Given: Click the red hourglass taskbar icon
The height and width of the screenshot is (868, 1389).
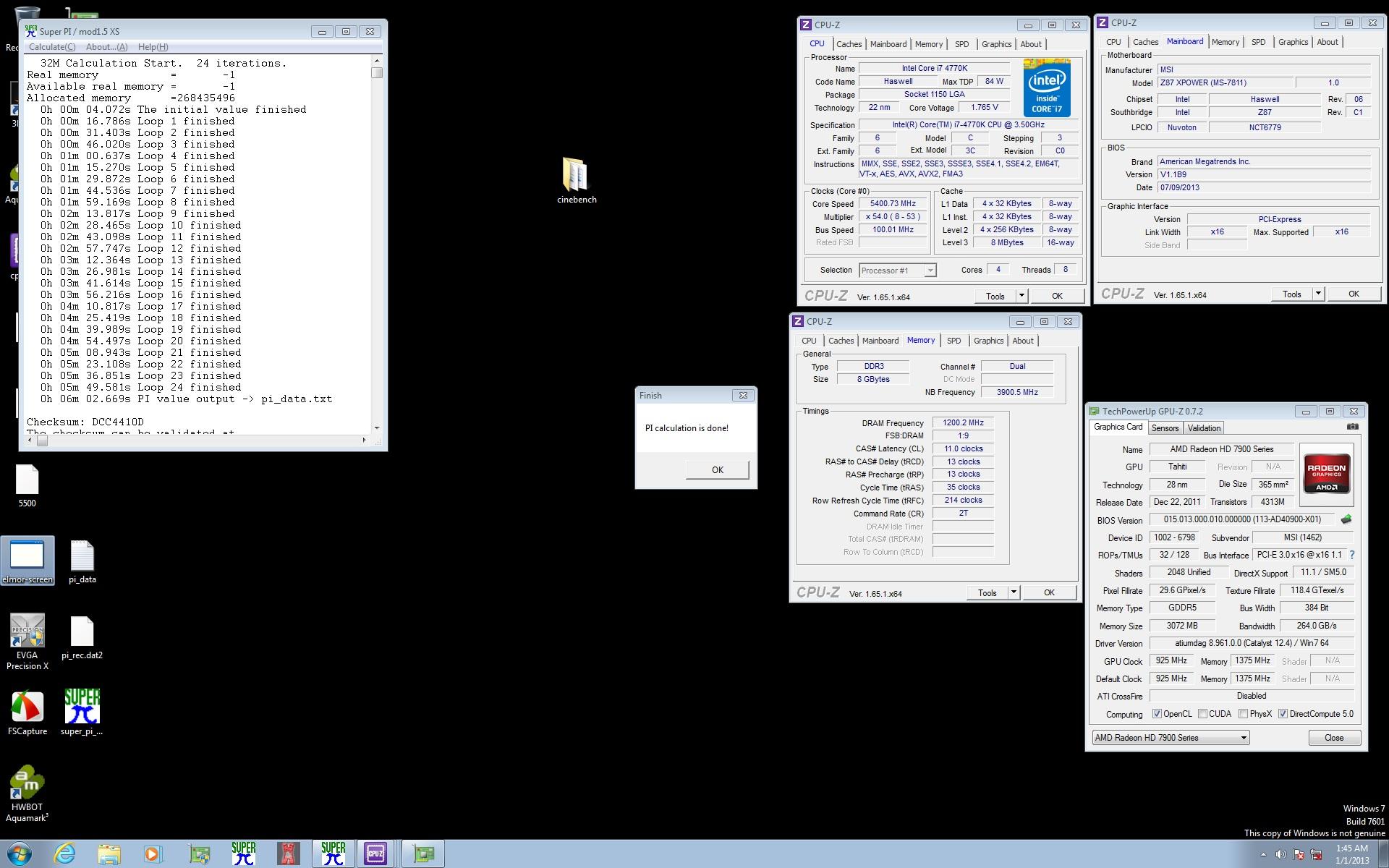Looking at the screenshot, I should 288,854.
